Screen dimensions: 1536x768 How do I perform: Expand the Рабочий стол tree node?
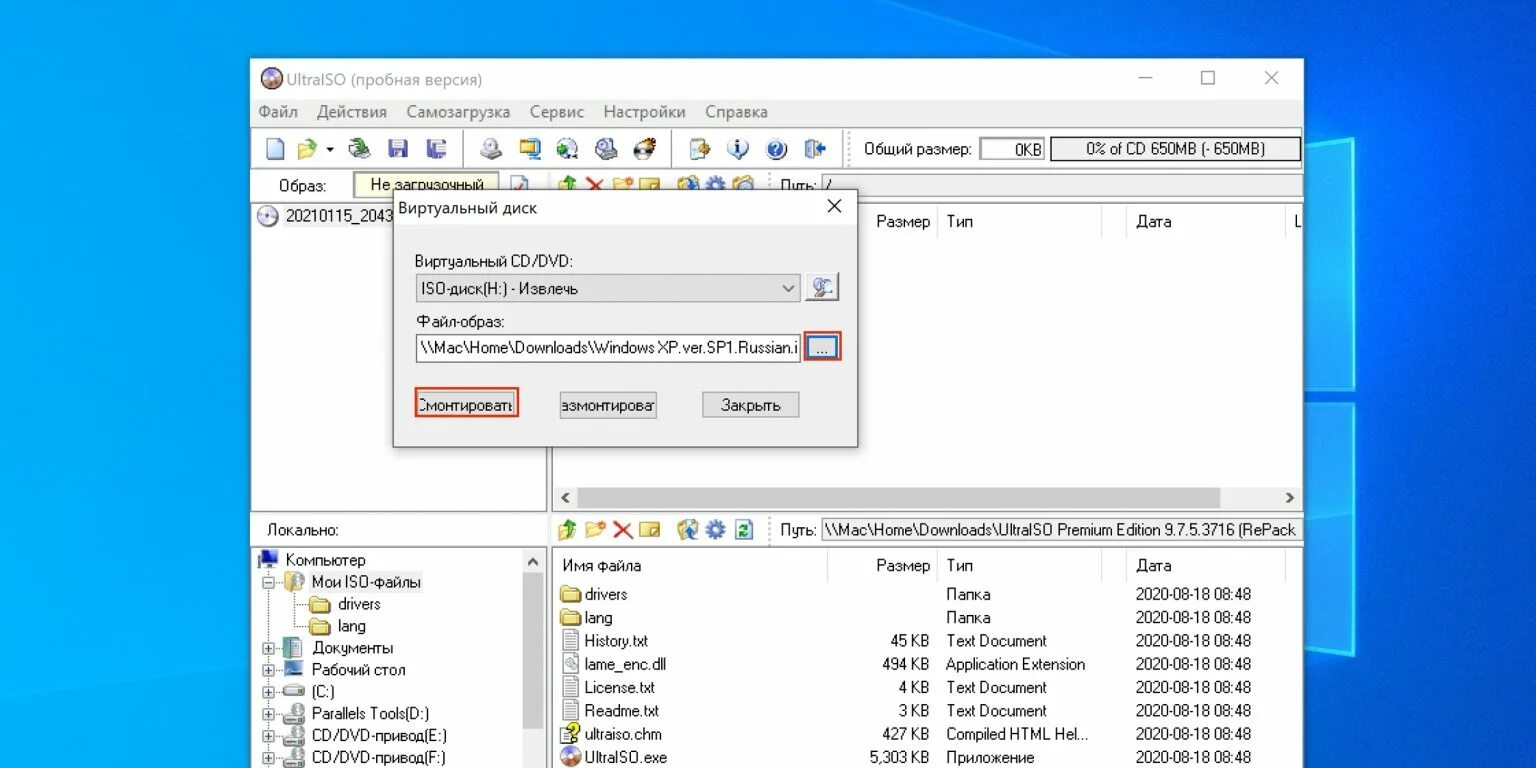[268, 670]
